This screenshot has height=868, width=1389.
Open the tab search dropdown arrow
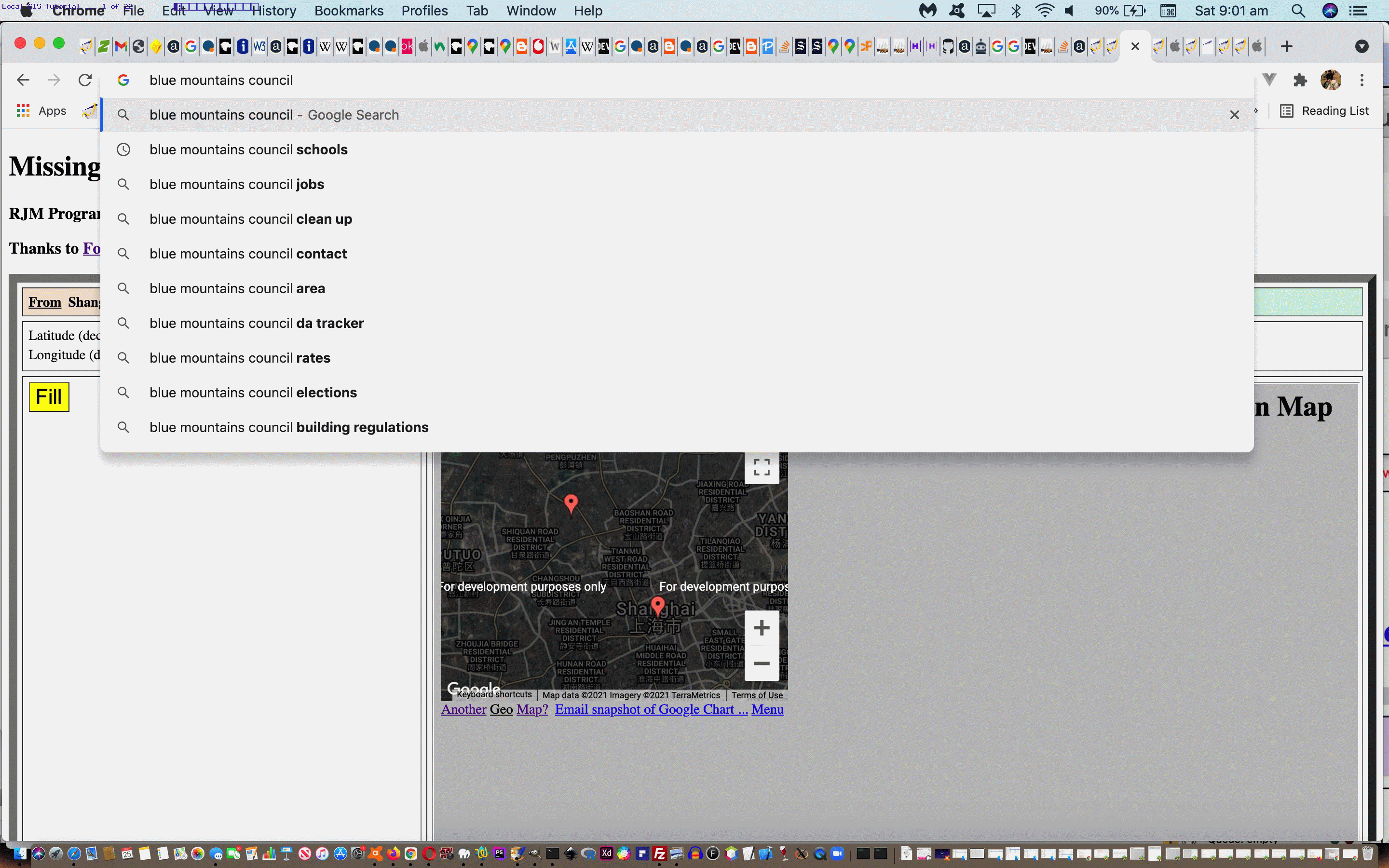tap(1362, 46)
